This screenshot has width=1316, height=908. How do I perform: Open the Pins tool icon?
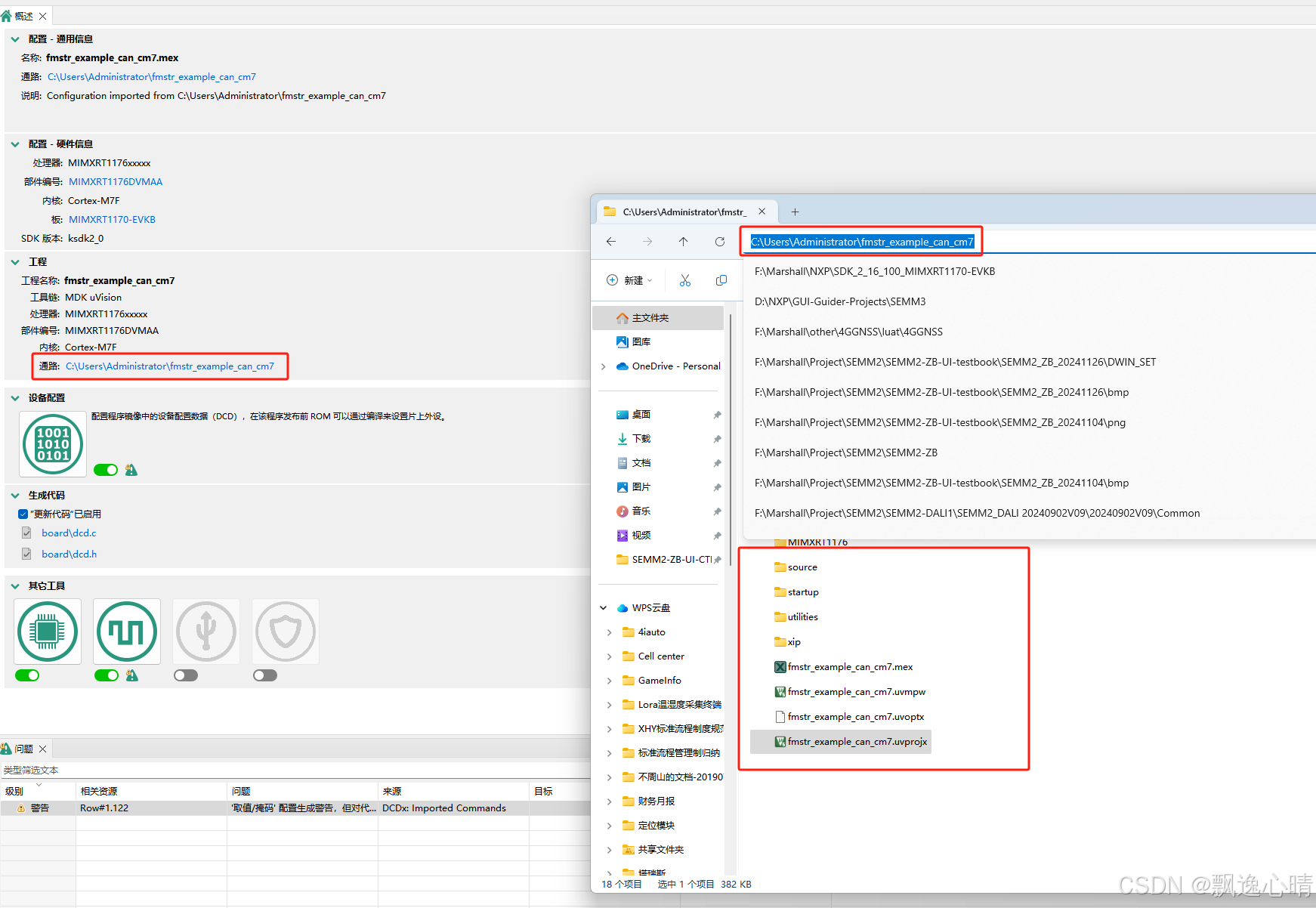click(47, 632)
